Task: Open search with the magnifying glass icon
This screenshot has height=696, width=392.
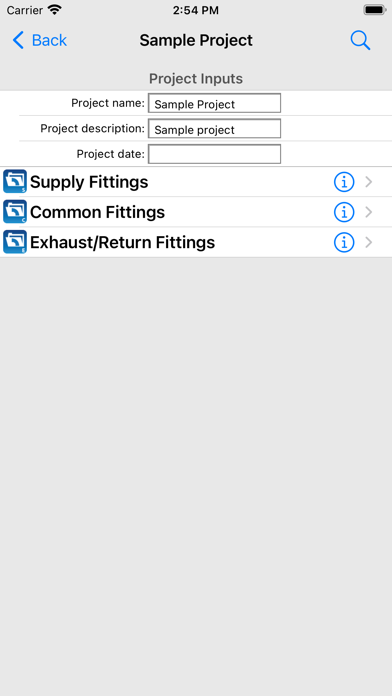Action: (x=360, y=40)
